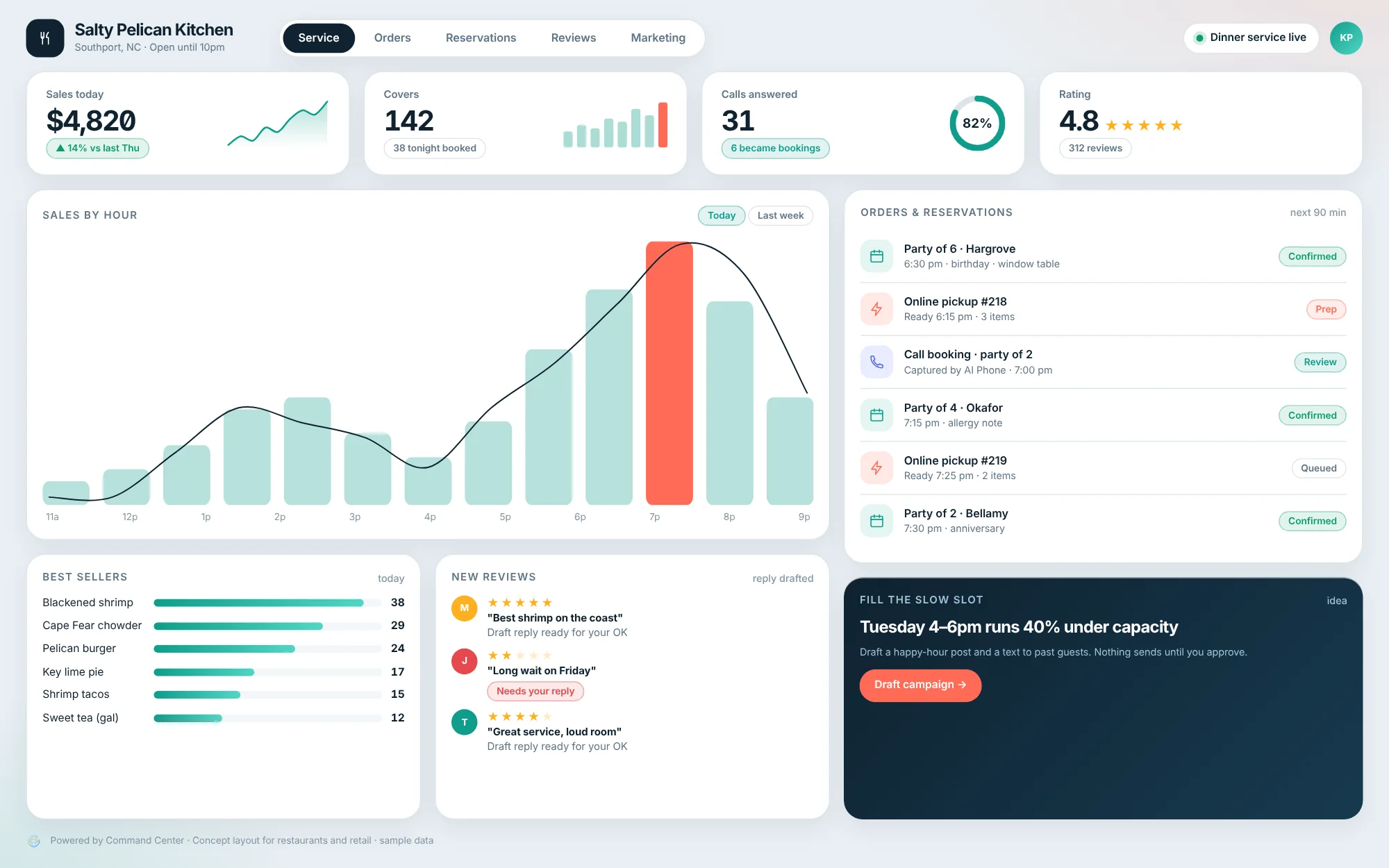Click the 82% calls answered ring
1389x868 pixels.
(x=976, y=123)
